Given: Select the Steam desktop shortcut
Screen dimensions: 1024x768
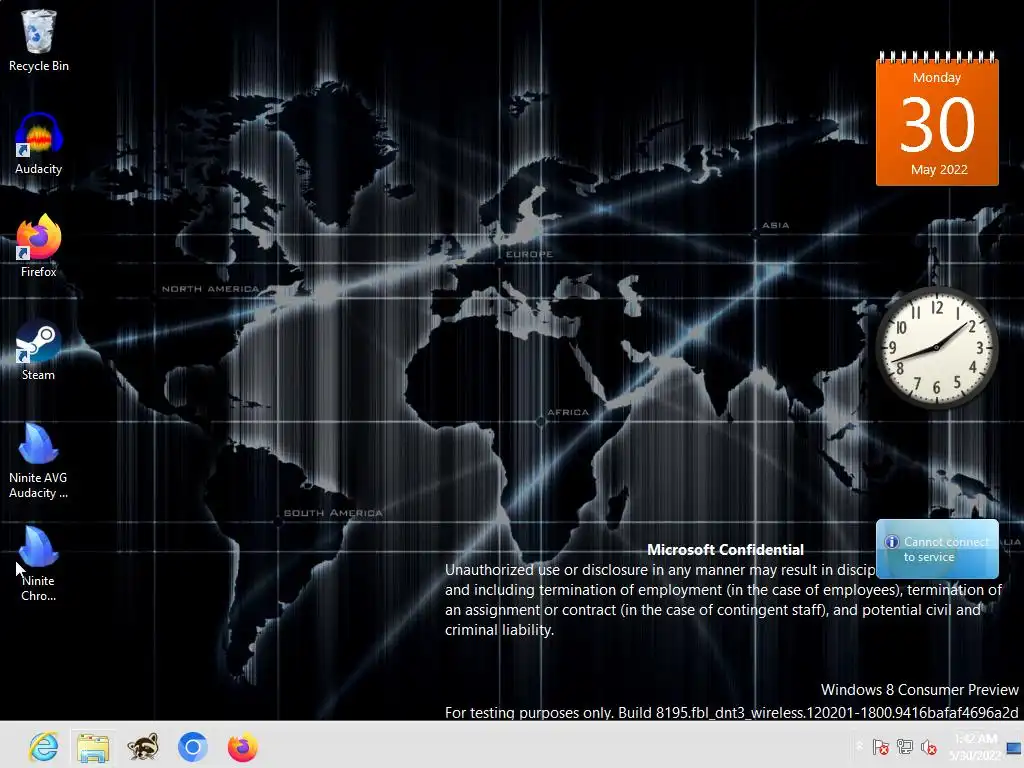Looking at the screenshot, I should 39,350.
